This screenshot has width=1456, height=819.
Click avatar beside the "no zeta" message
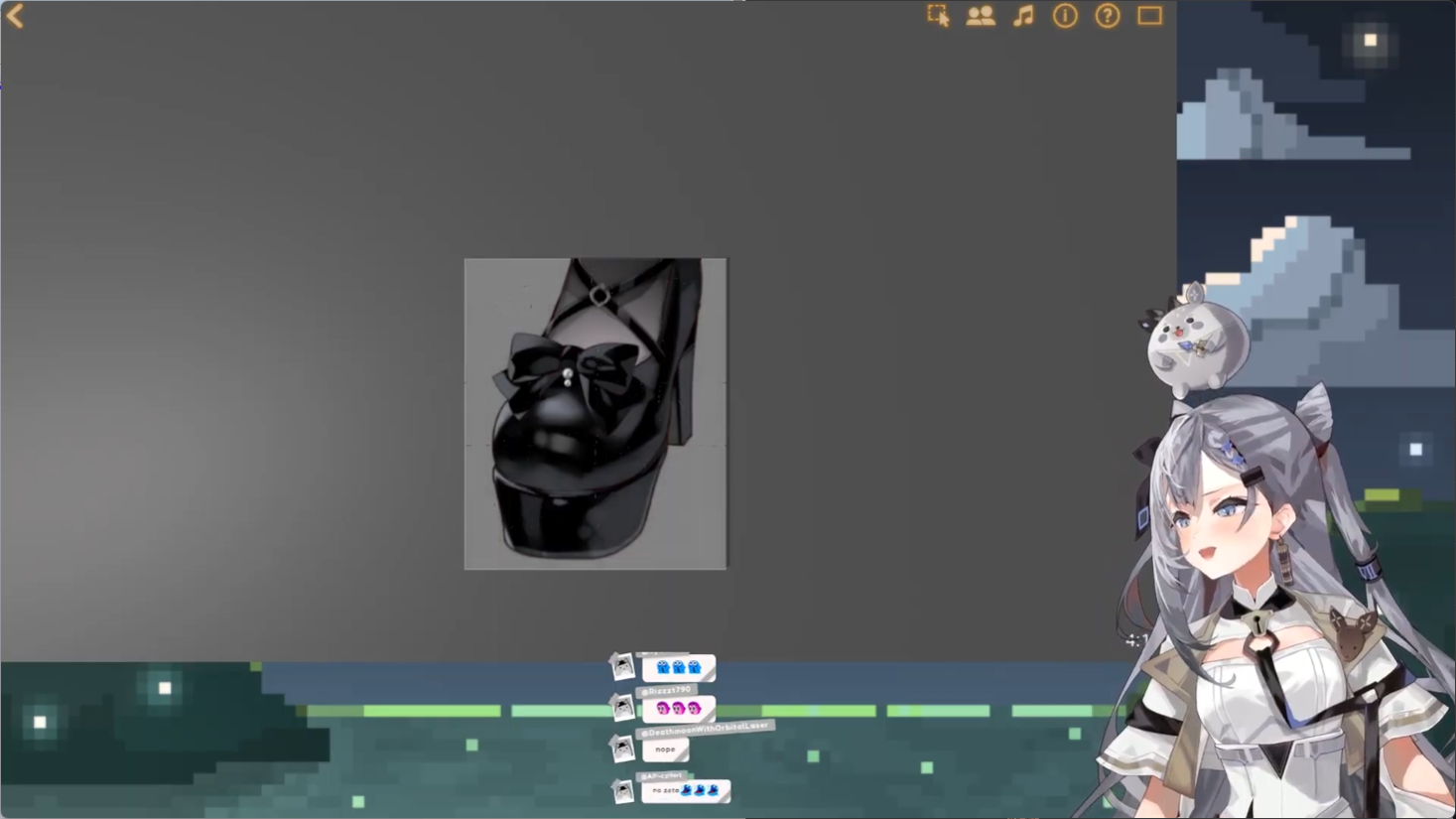point(622,791)
